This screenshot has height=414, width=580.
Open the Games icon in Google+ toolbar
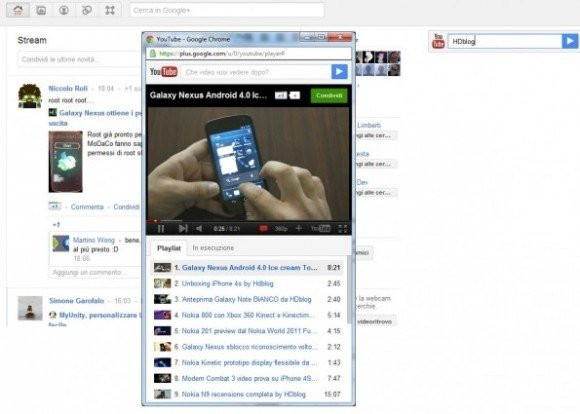(110, 10)
